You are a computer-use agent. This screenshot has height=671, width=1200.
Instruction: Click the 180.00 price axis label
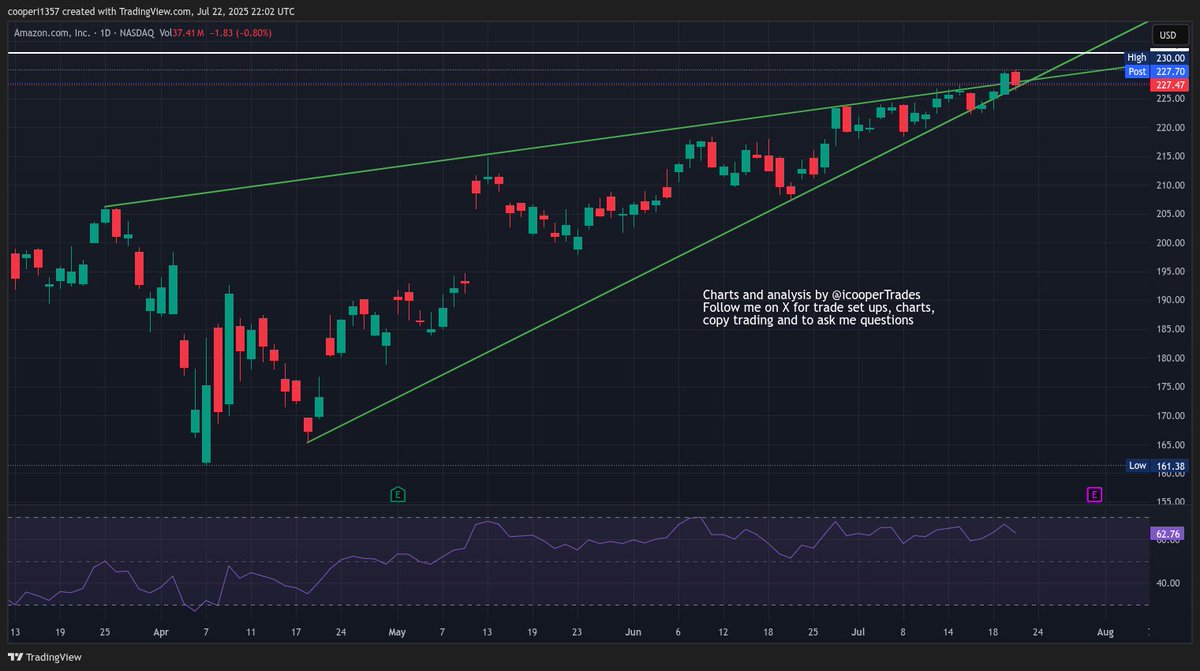(1170, 358)
